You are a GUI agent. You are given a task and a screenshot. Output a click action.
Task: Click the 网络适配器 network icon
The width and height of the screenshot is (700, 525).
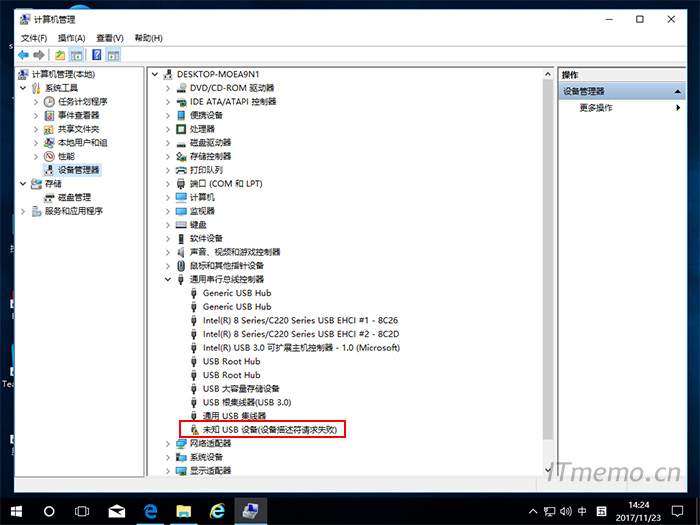point(181,443)
